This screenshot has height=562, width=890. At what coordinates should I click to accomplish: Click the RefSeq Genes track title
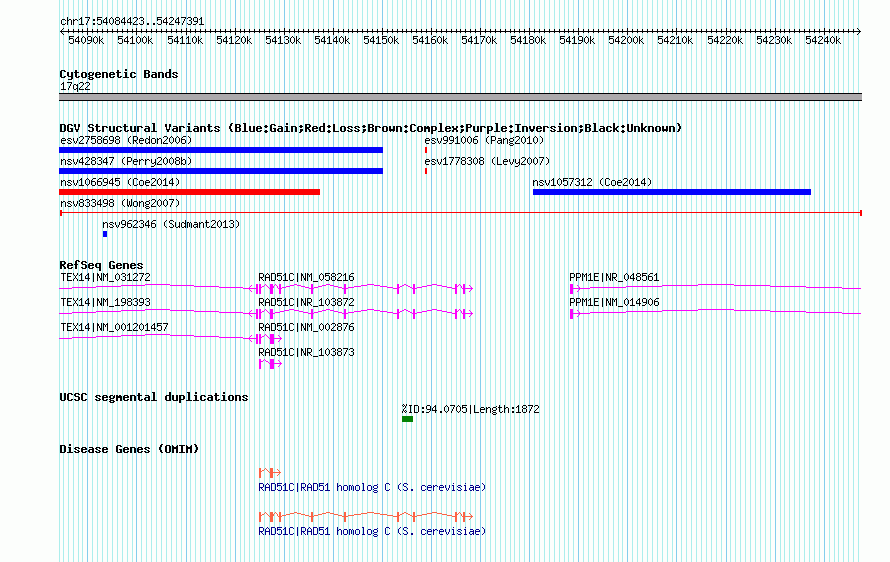[101, 265]
